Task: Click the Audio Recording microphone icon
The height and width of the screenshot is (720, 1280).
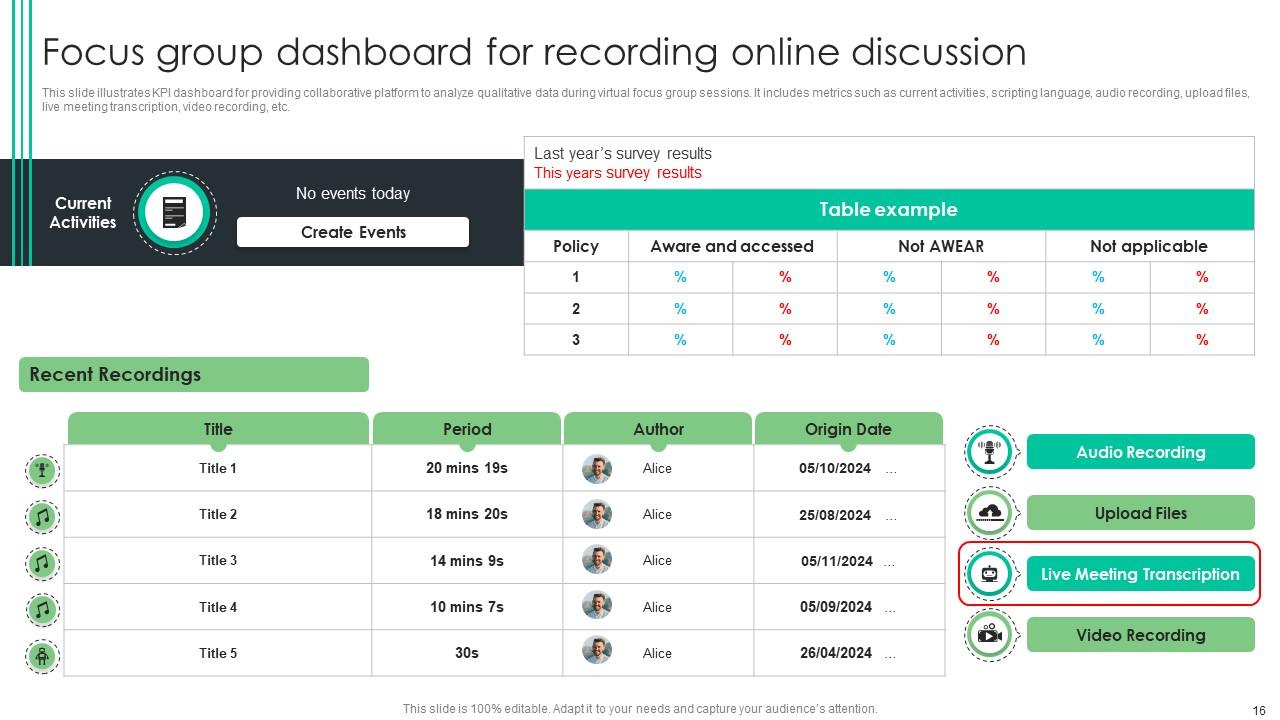Action: [990, 452]
